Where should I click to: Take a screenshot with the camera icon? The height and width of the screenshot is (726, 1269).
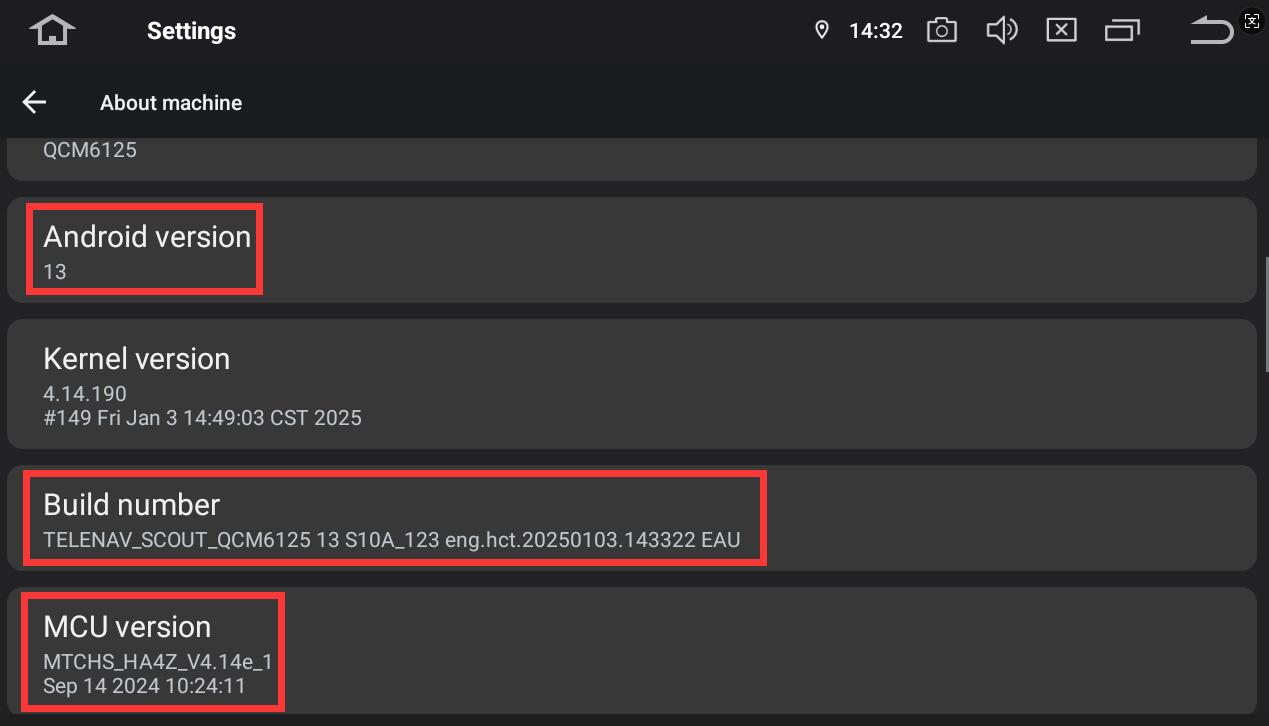[x=941, y=30]
